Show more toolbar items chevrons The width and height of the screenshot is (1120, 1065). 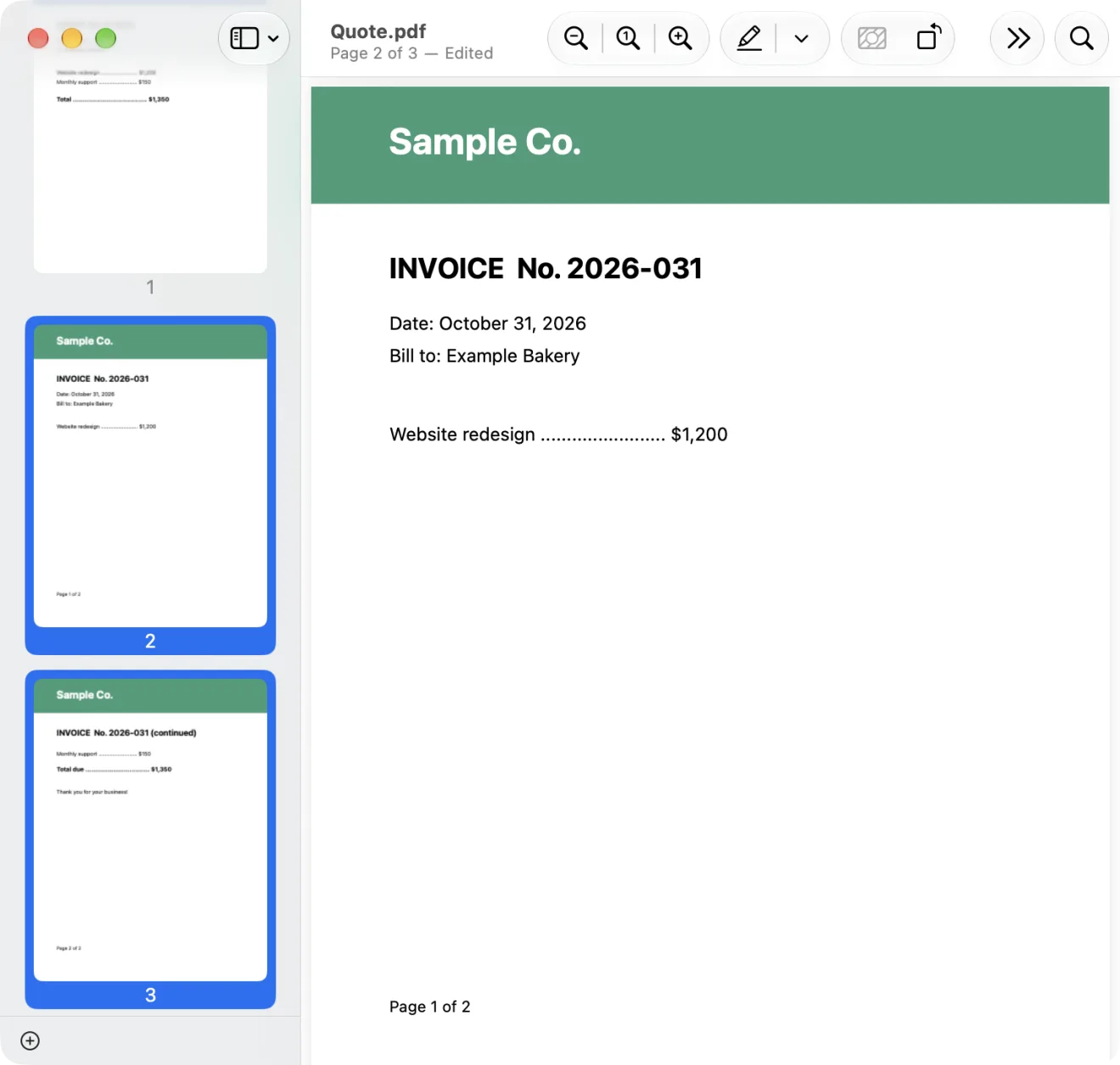coord(1018,38)
